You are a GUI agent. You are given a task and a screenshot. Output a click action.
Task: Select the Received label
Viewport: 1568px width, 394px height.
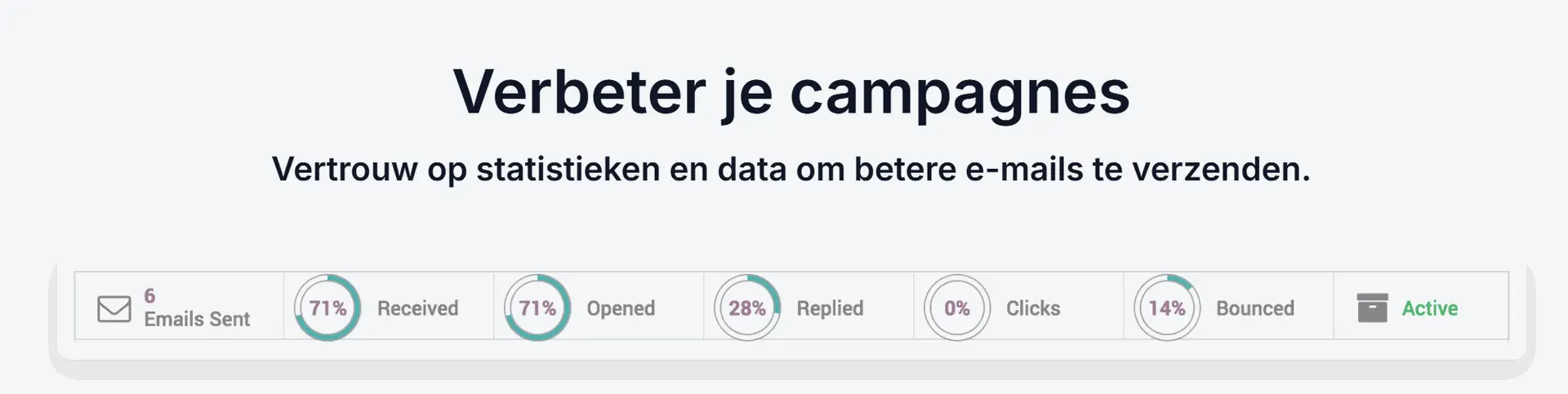click(x=417, y=308)
